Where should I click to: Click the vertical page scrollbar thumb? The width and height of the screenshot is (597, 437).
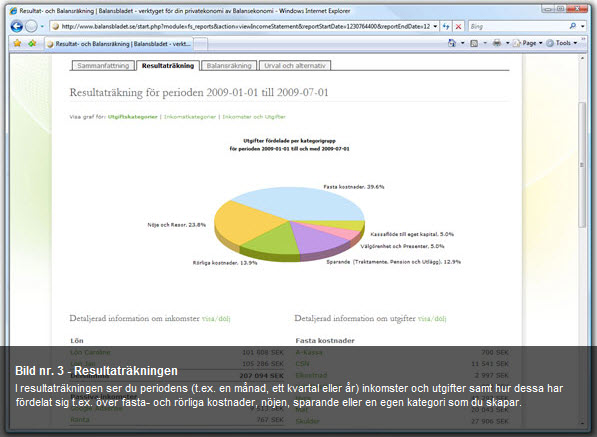click(x=582, y=164)
